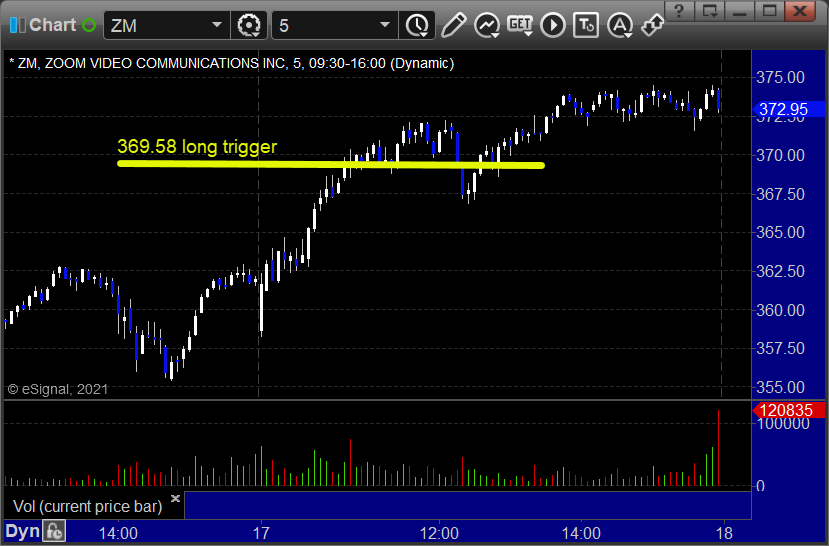Click the 12:00 time axis label
829x546 pixels.
439,533
